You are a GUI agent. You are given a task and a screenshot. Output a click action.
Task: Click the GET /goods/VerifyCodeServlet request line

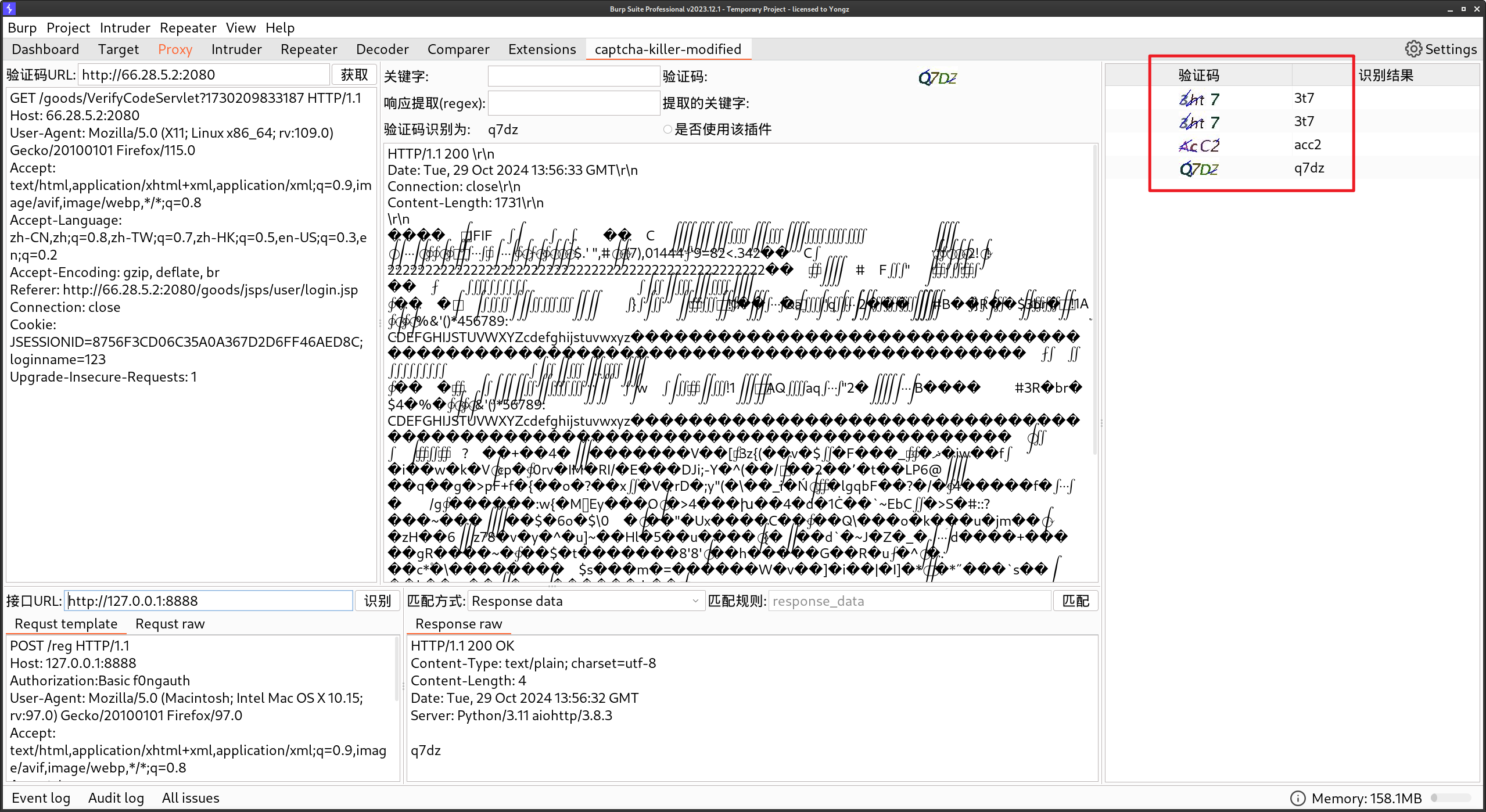coord(185,98)
